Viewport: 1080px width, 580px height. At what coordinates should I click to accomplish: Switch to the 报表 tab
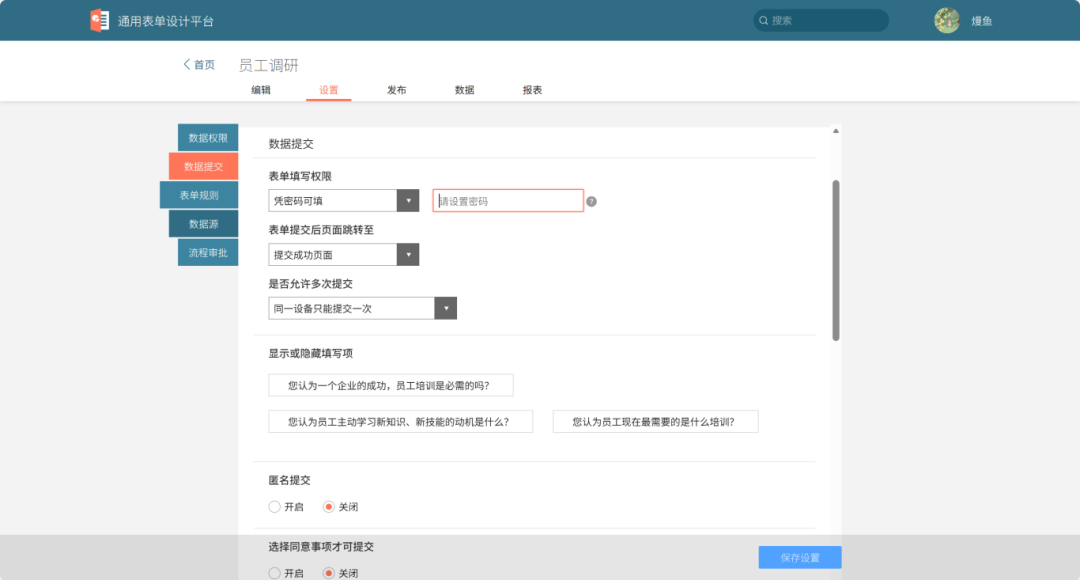point(531,89)
